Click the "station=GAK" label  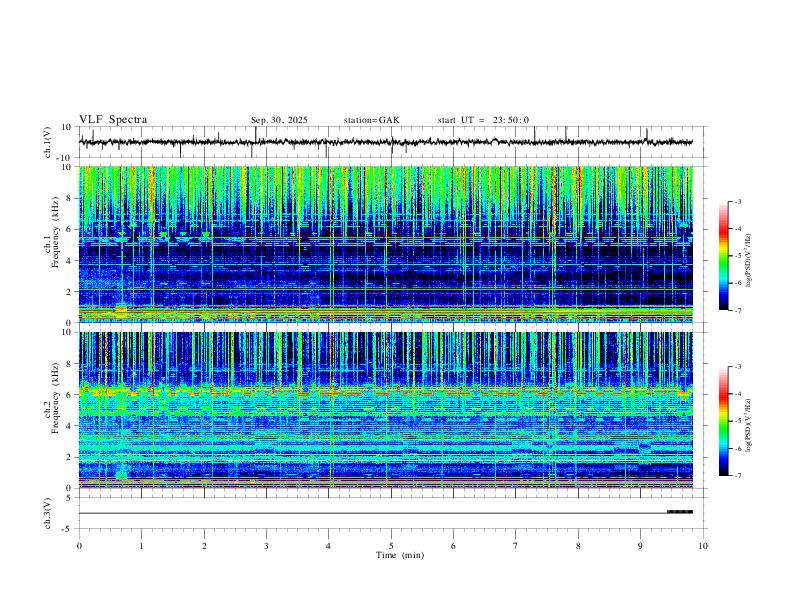(371, 120)
